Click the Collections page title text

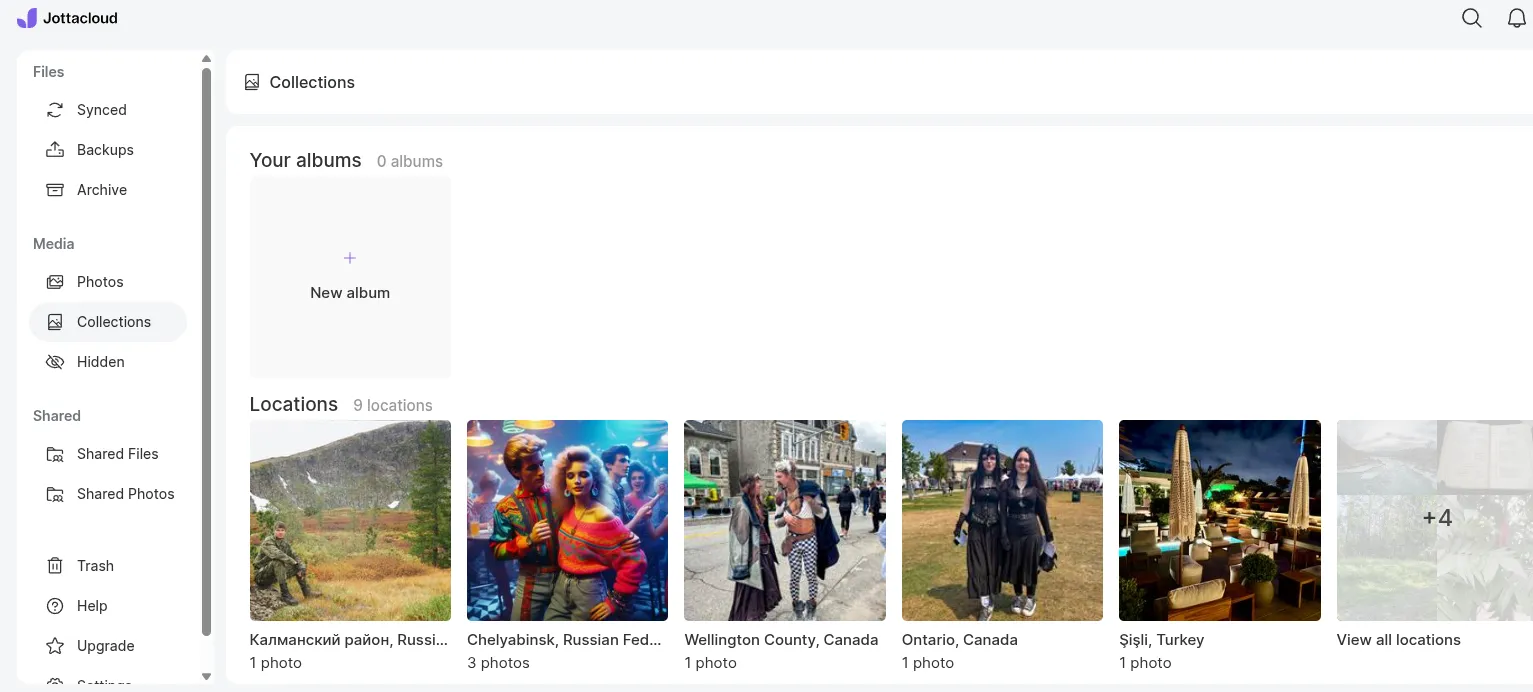point(312,82)
